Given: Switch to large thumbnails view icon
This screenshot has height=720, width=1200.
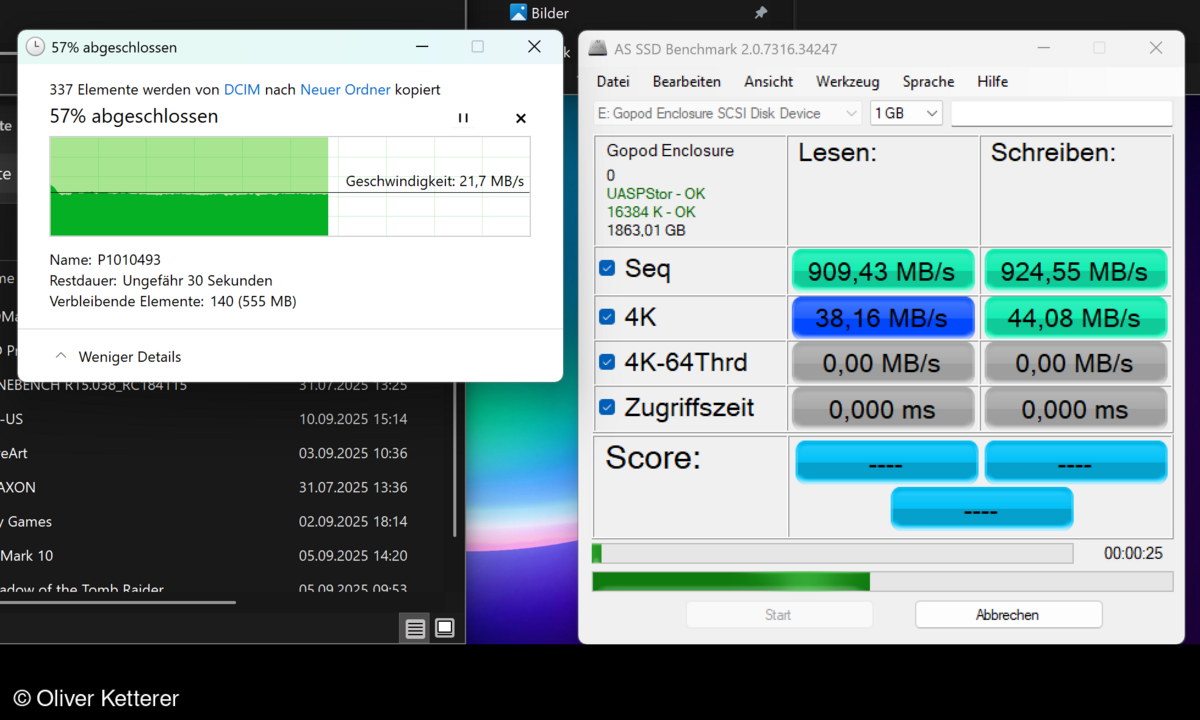Looking at the screenshot, I should 445,628.
